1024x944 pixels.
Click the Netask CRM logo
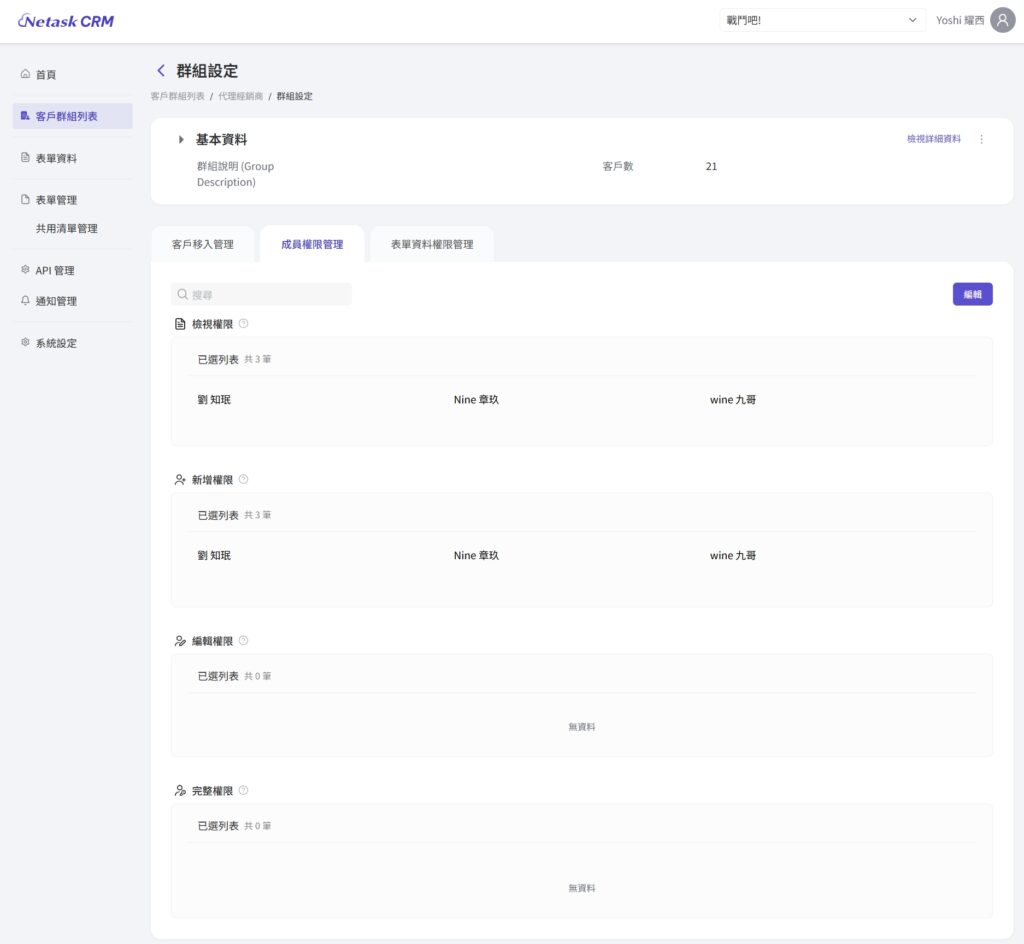point(67,21)
